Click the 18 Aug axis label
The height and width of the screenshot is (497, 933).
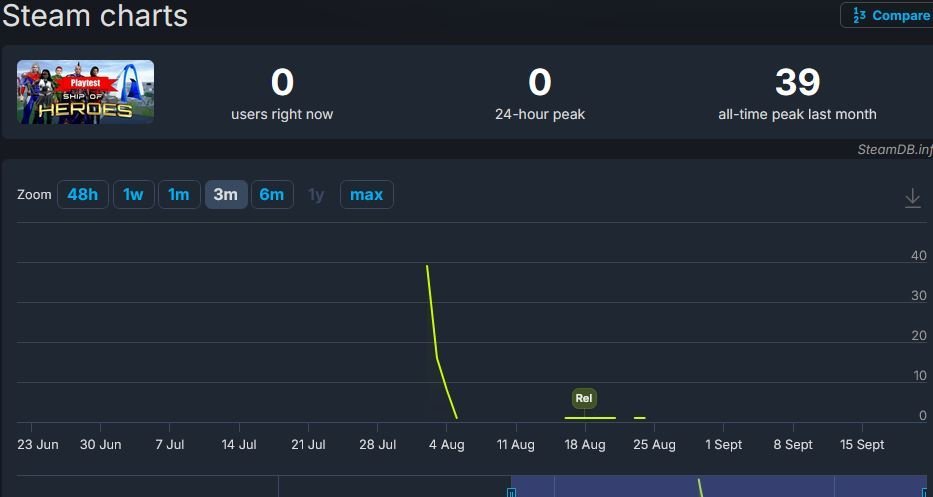[585, 445]
